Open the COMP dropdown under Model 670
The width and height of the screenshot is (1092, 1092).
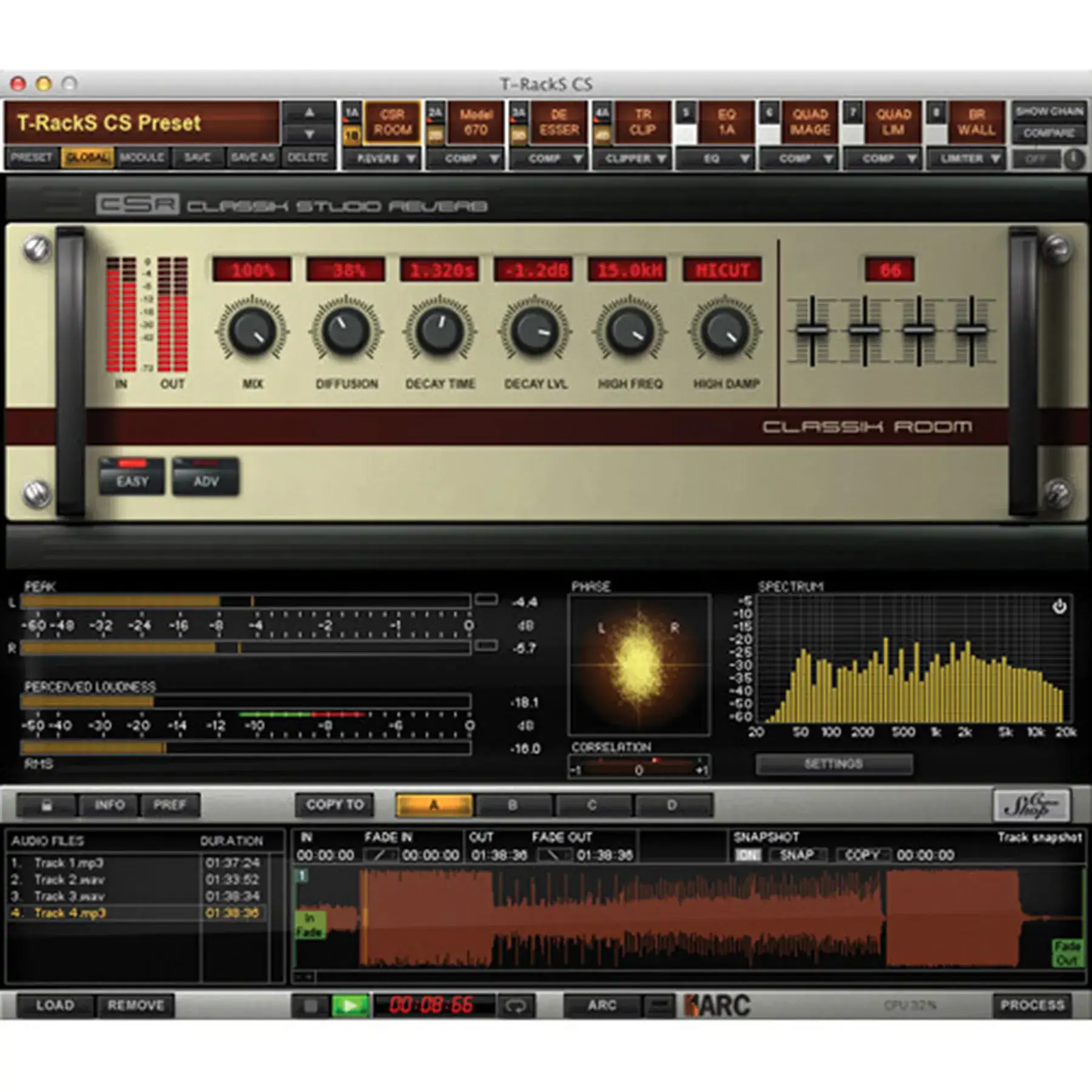(x=465, y=158)
